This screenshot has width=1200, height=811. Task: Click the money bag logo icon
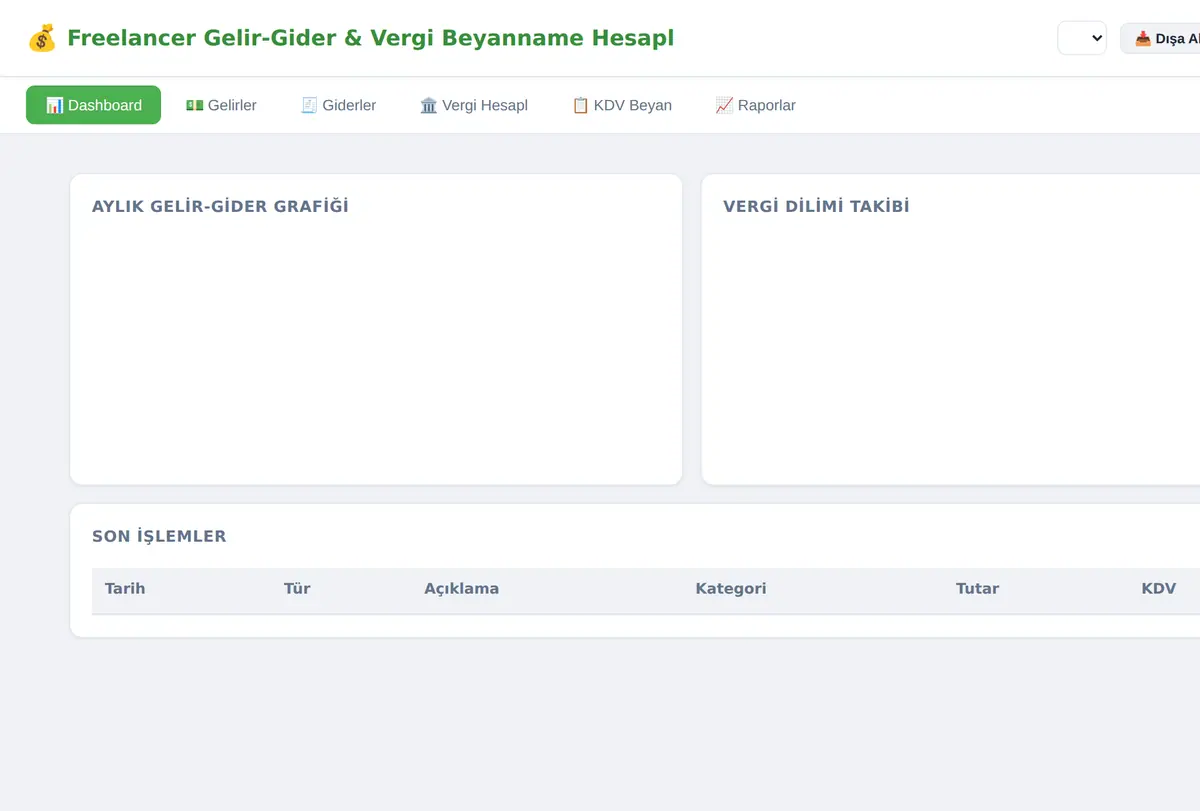click(42, 38)
